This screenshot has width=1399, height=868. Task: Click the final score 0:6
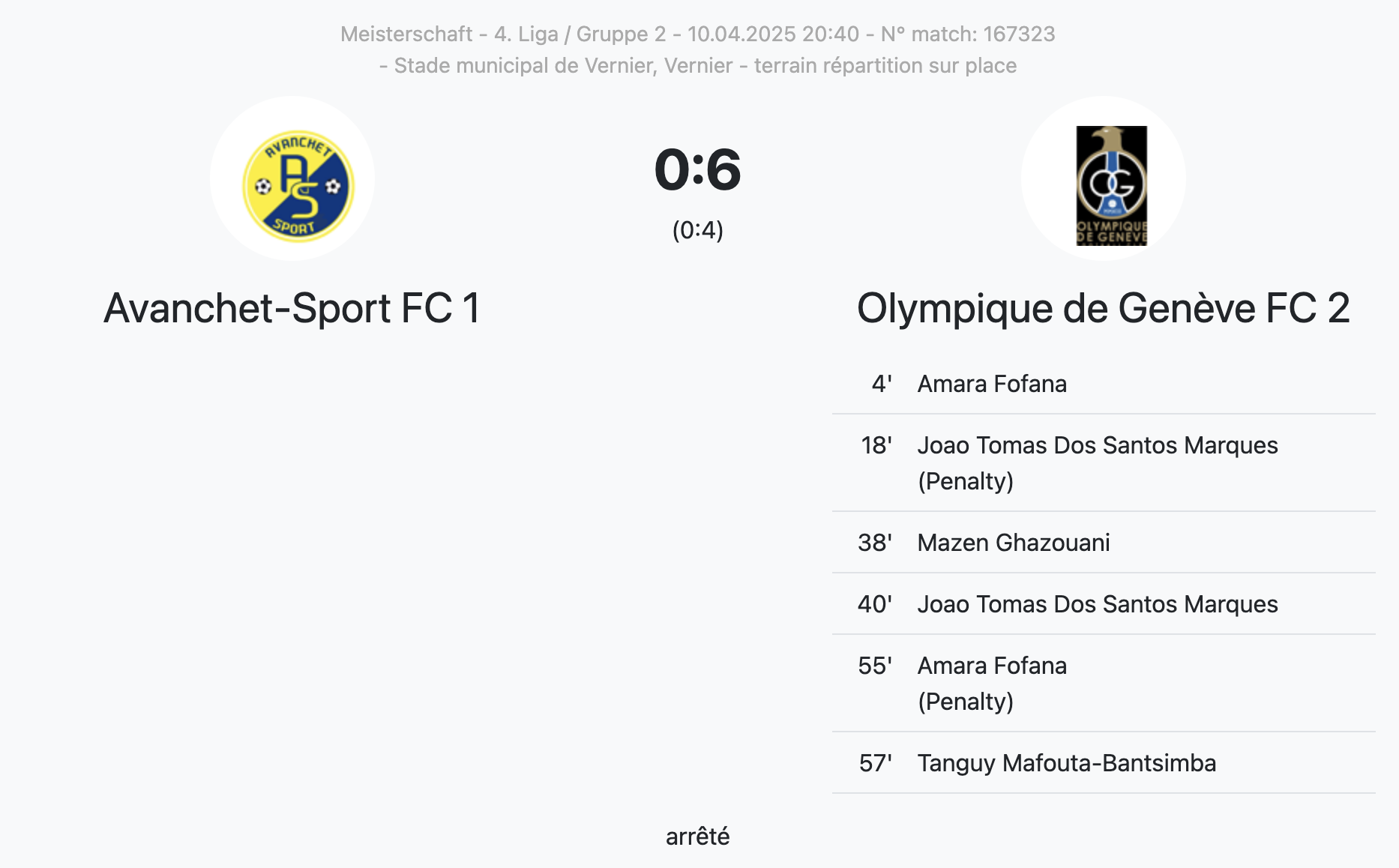pyautogui.click(x=697, y=169)
